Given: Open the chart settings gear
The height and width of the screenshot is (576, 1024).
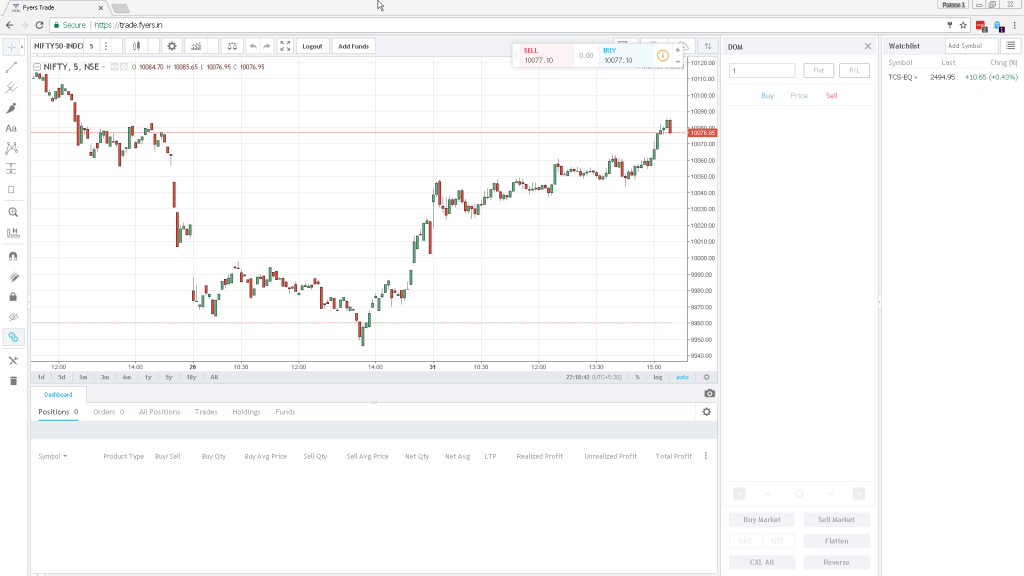Looking at the screenshot, I should (x=173, y=45).
